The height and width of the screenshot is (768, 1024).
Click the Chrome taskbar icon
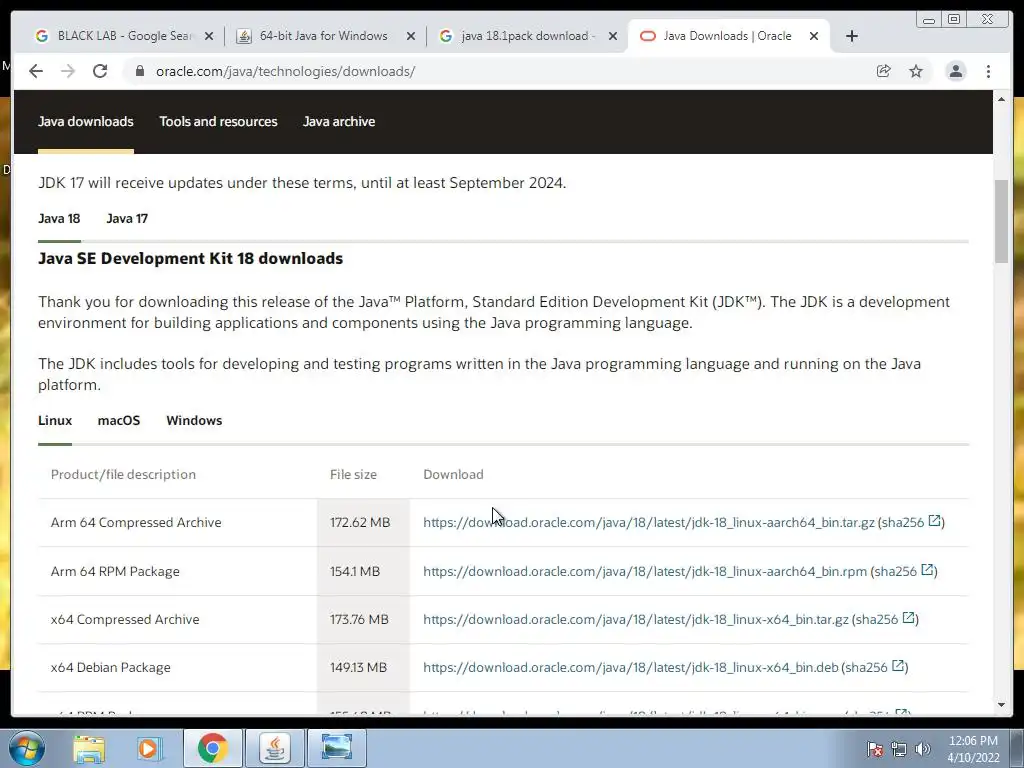tap(212, 748)
